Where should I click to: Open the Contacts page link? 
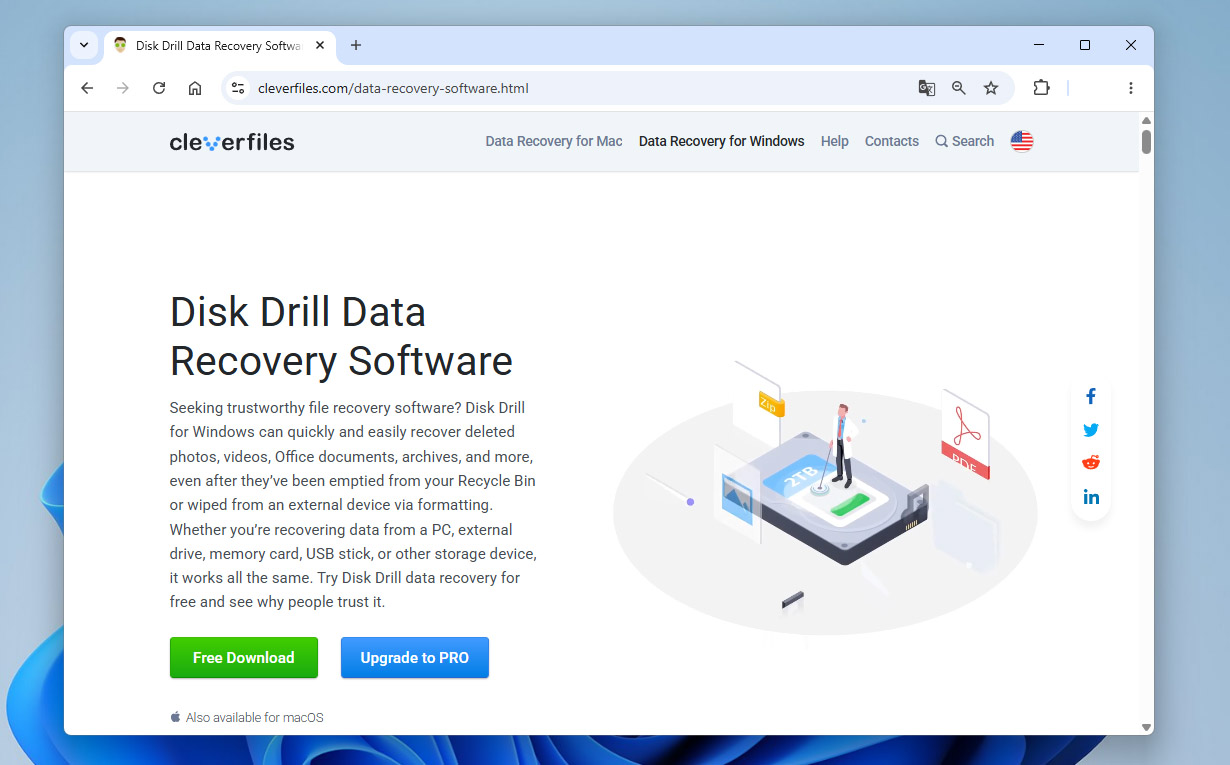[x=892, y=141]
